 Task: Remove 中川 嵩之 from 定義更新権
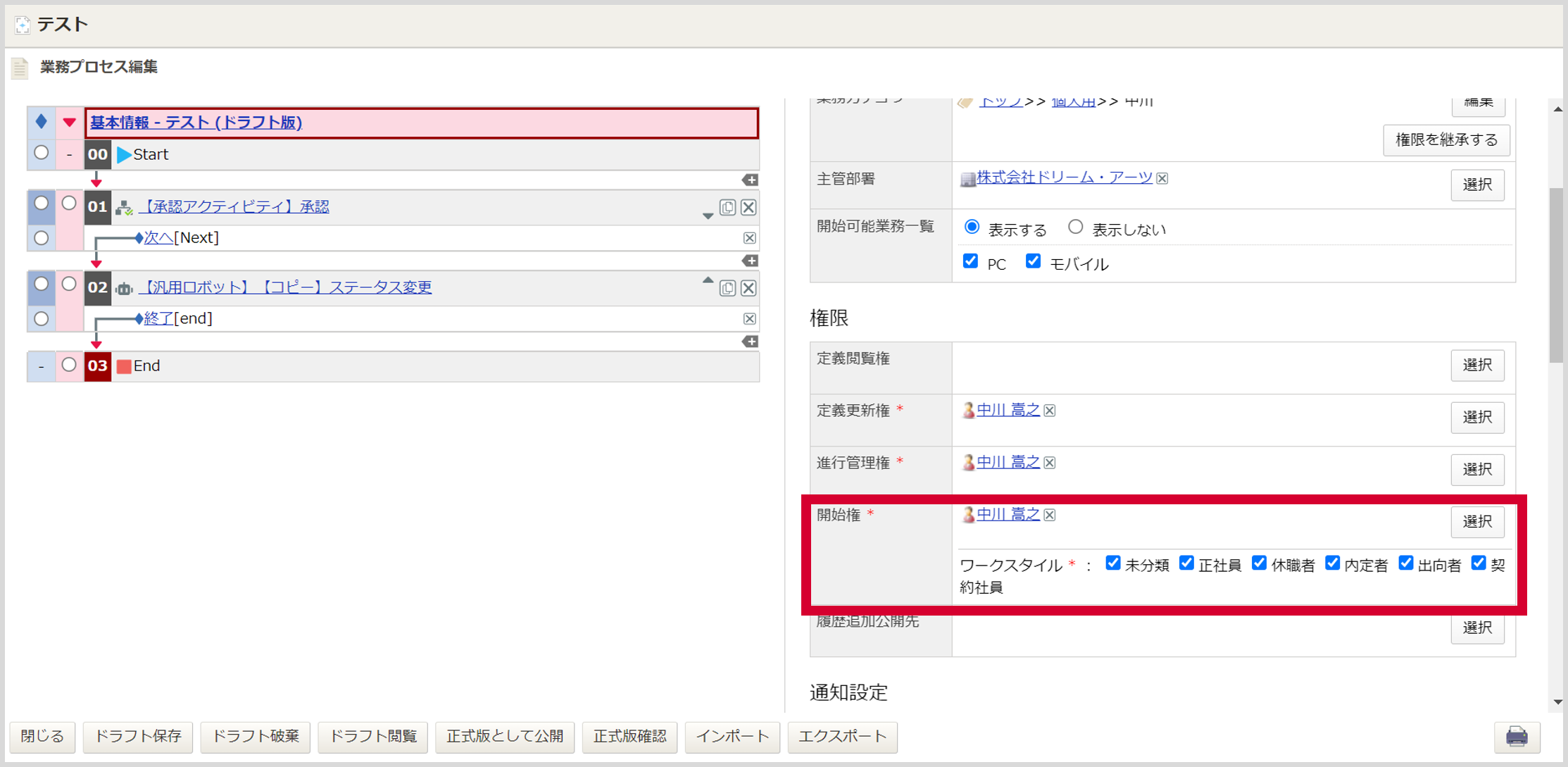point(1050,411)
